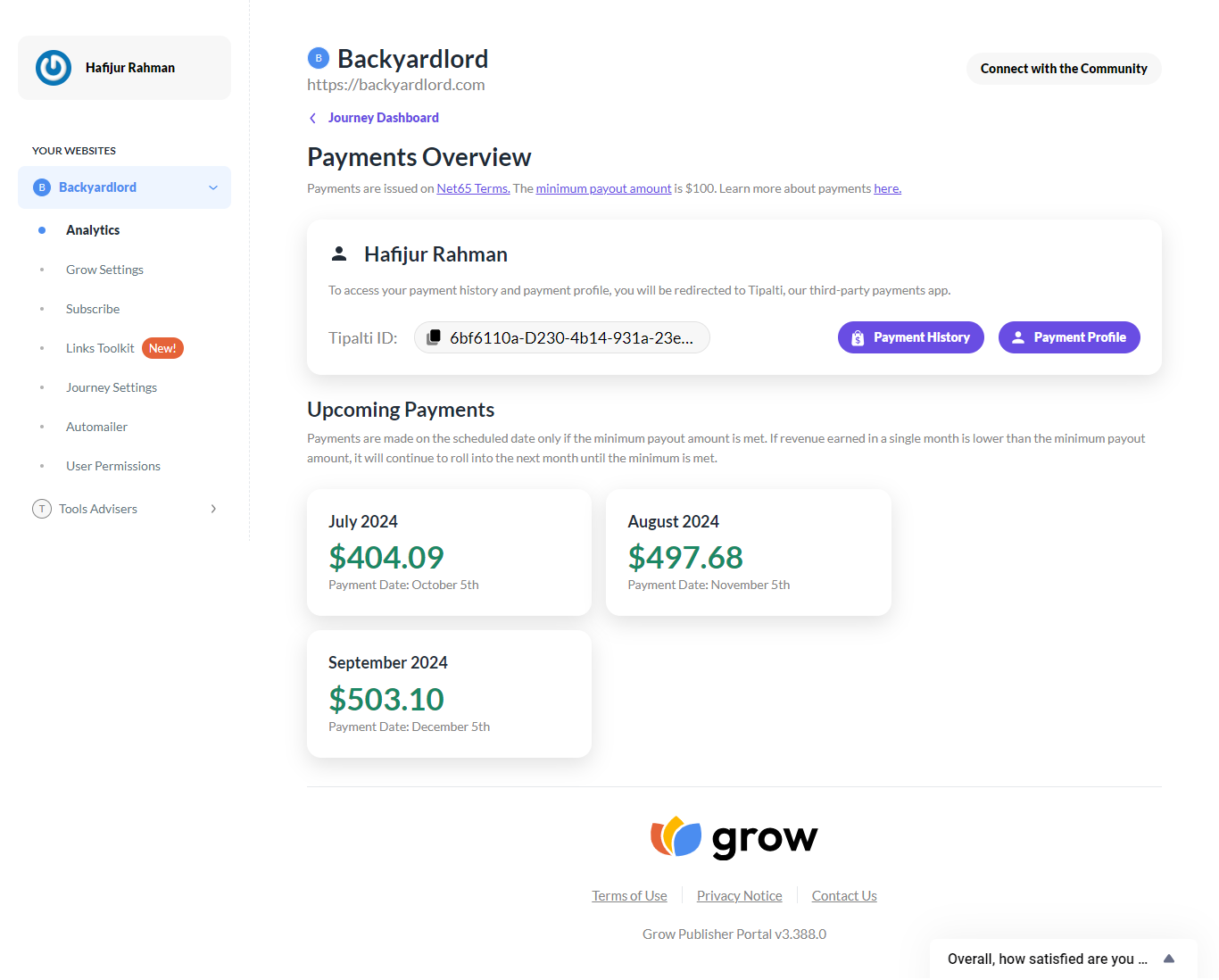The width and height of the screenshot is (1219, 980).
Task: Click Connect with the Community button
Action: [1064, 69]
